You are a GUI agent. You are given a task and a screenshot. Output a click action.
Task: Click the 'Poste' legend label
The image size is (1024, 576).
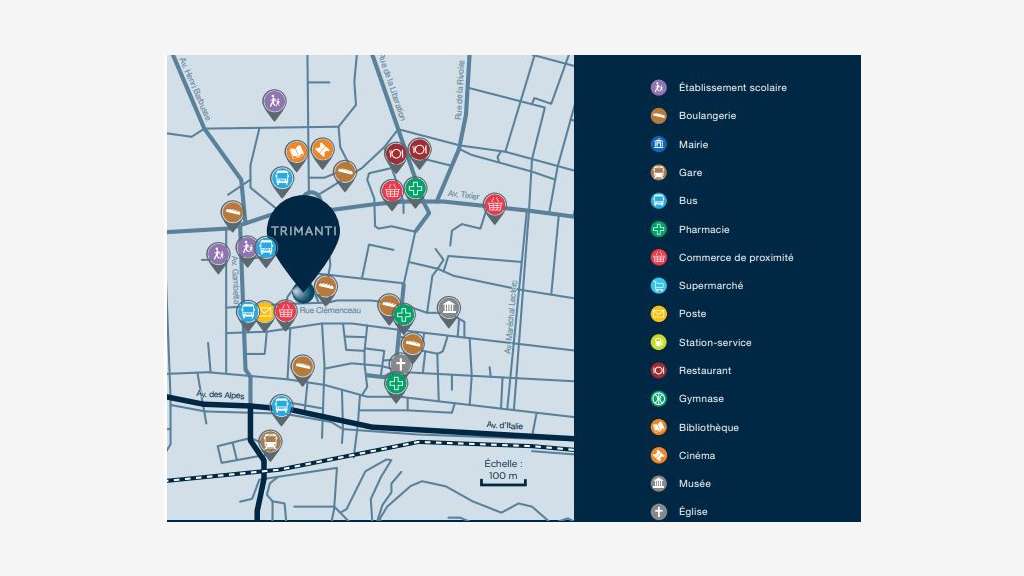(692, 313)
